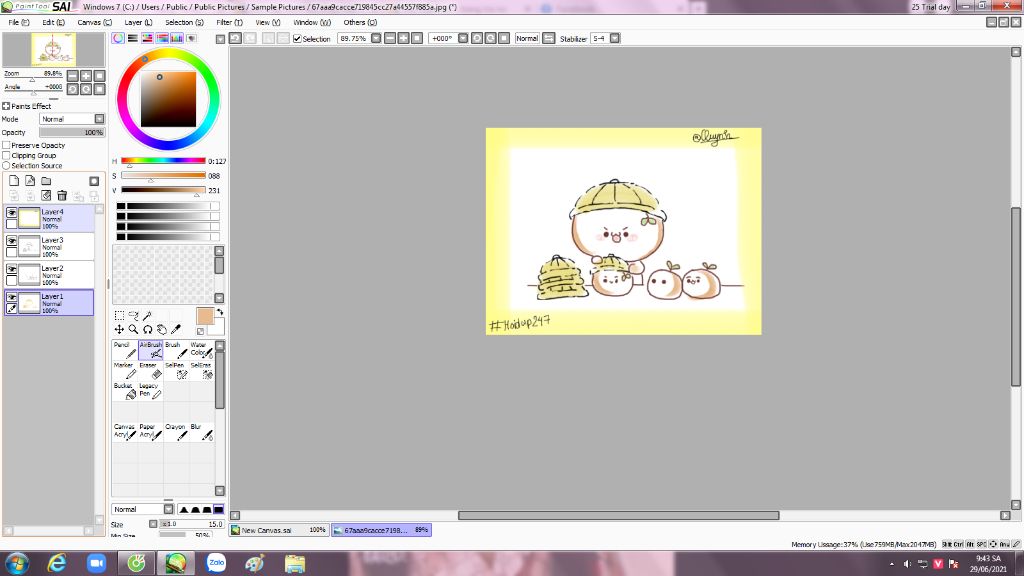Pick the eyedropper color picker tool
Screen dimensions: 1024x576
176,330
